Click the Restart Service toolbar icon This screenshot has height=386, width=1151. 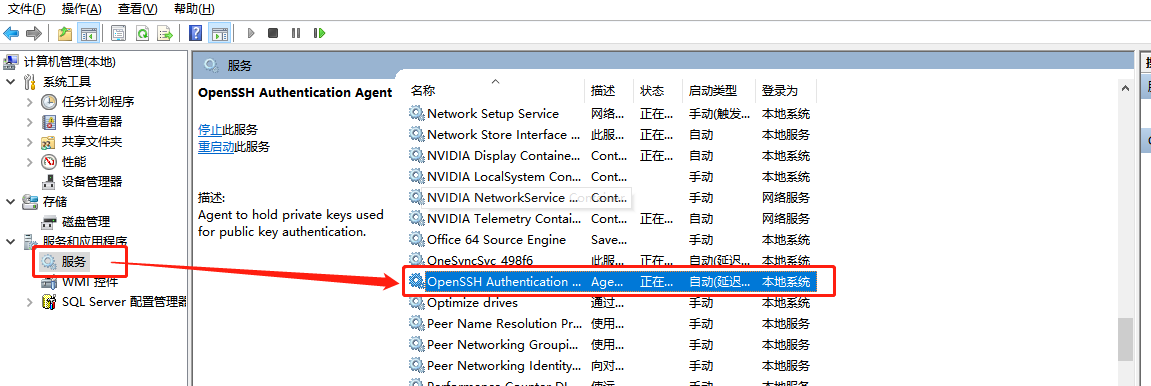tap(319, 33)
